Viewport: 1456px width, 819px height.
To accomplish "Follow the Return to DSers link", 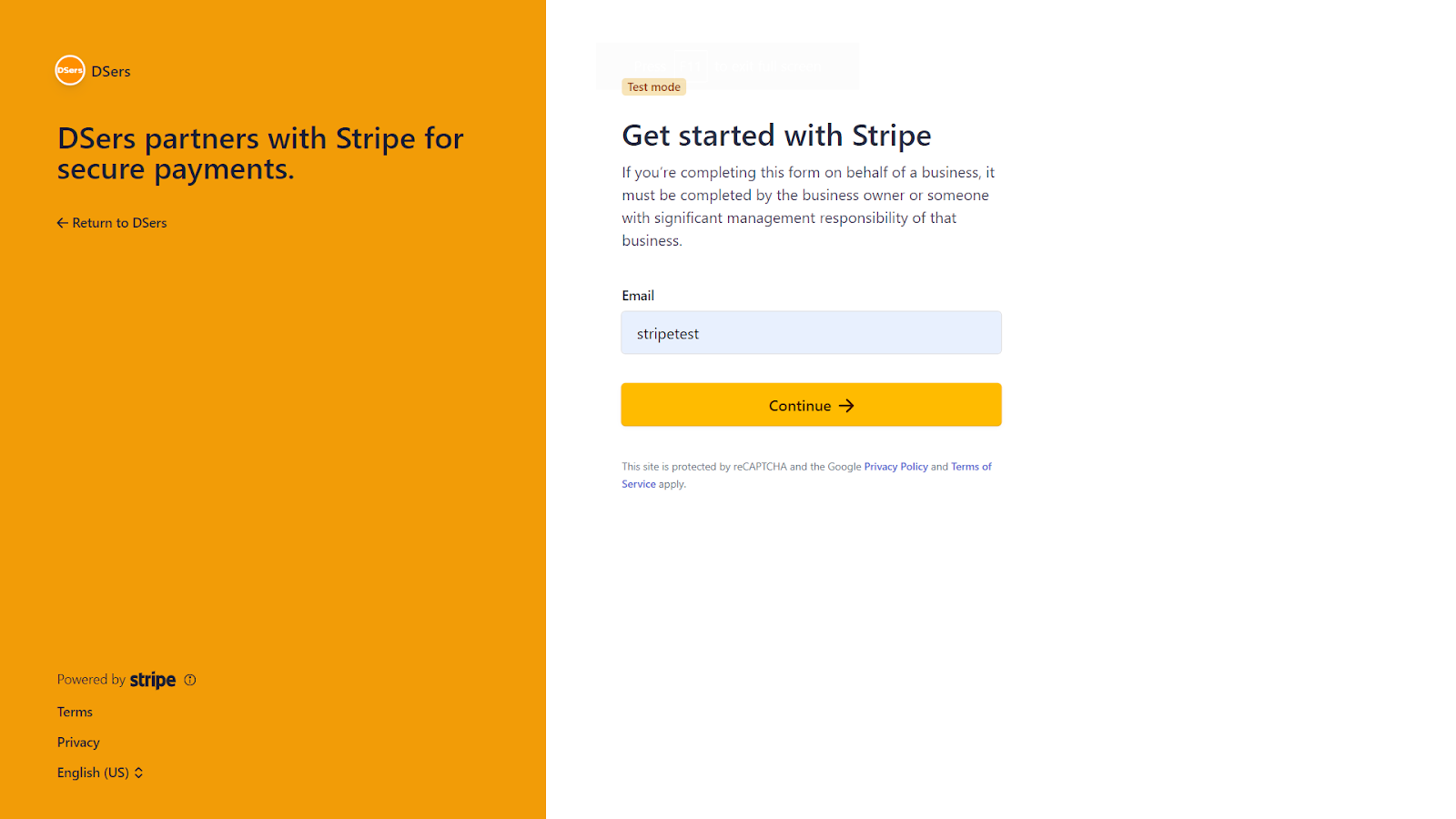I will point(112,223).
